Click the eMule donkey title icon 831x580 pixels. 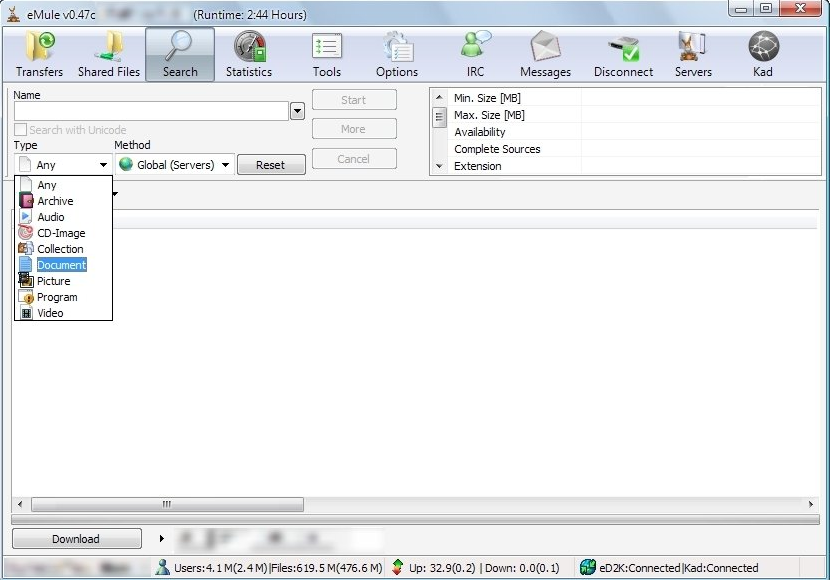point(13,14)
